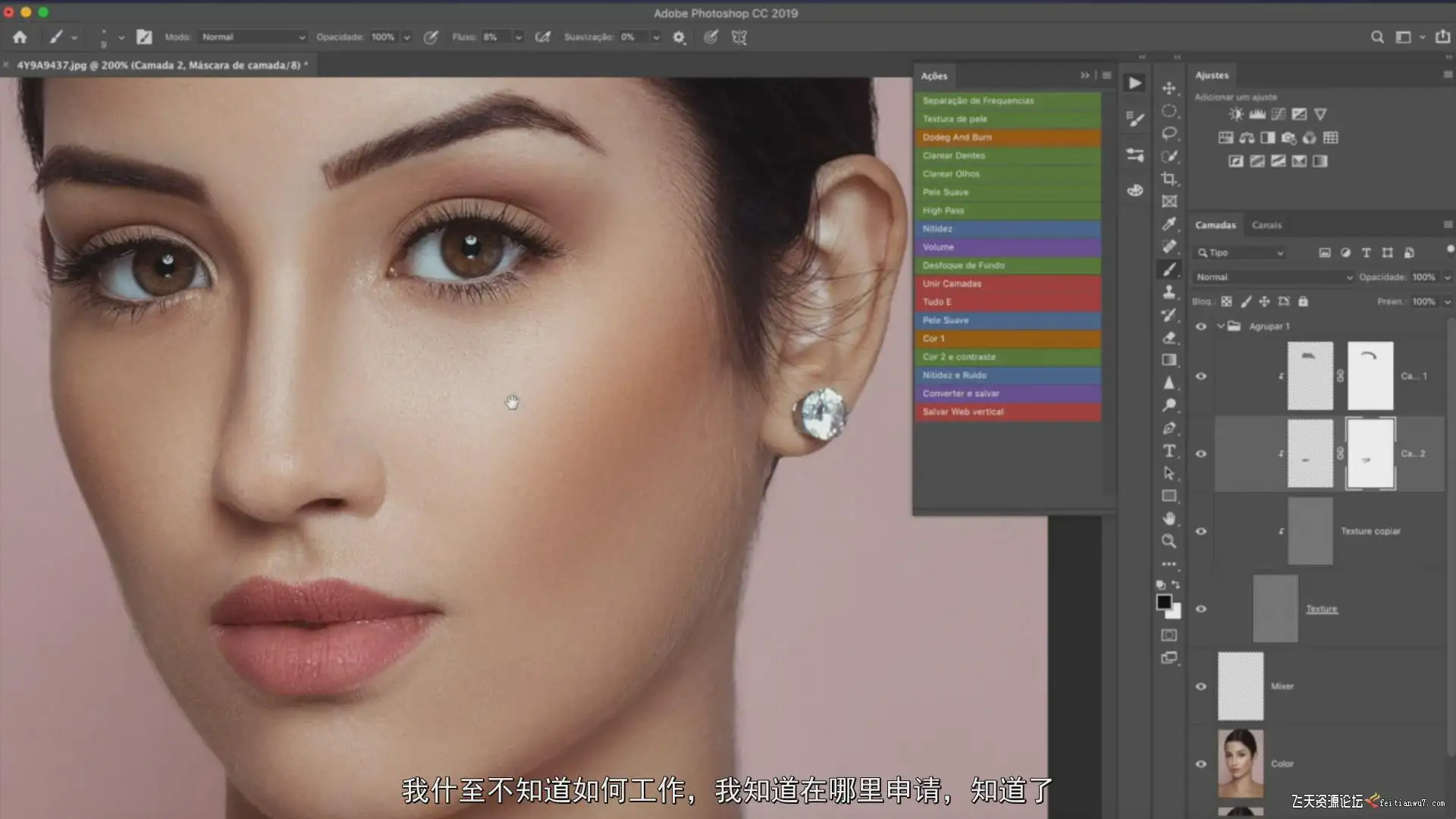Select the Ca... 2 layer mask thumbnail
The height and width of the screenshot is (819, 1456).
point(1370,453)
